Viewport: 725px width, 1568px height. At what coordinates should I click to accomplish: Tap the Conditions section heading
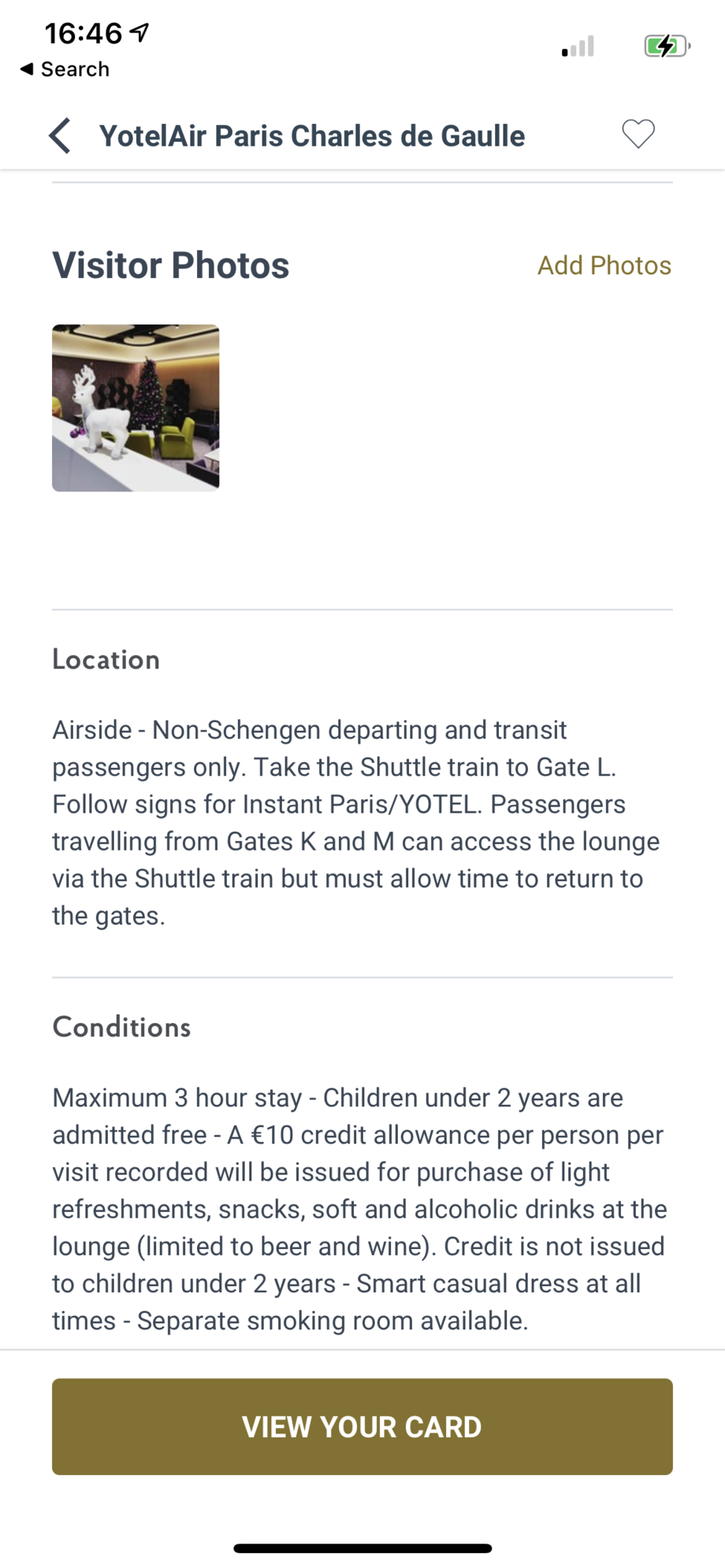point(121,1027)
